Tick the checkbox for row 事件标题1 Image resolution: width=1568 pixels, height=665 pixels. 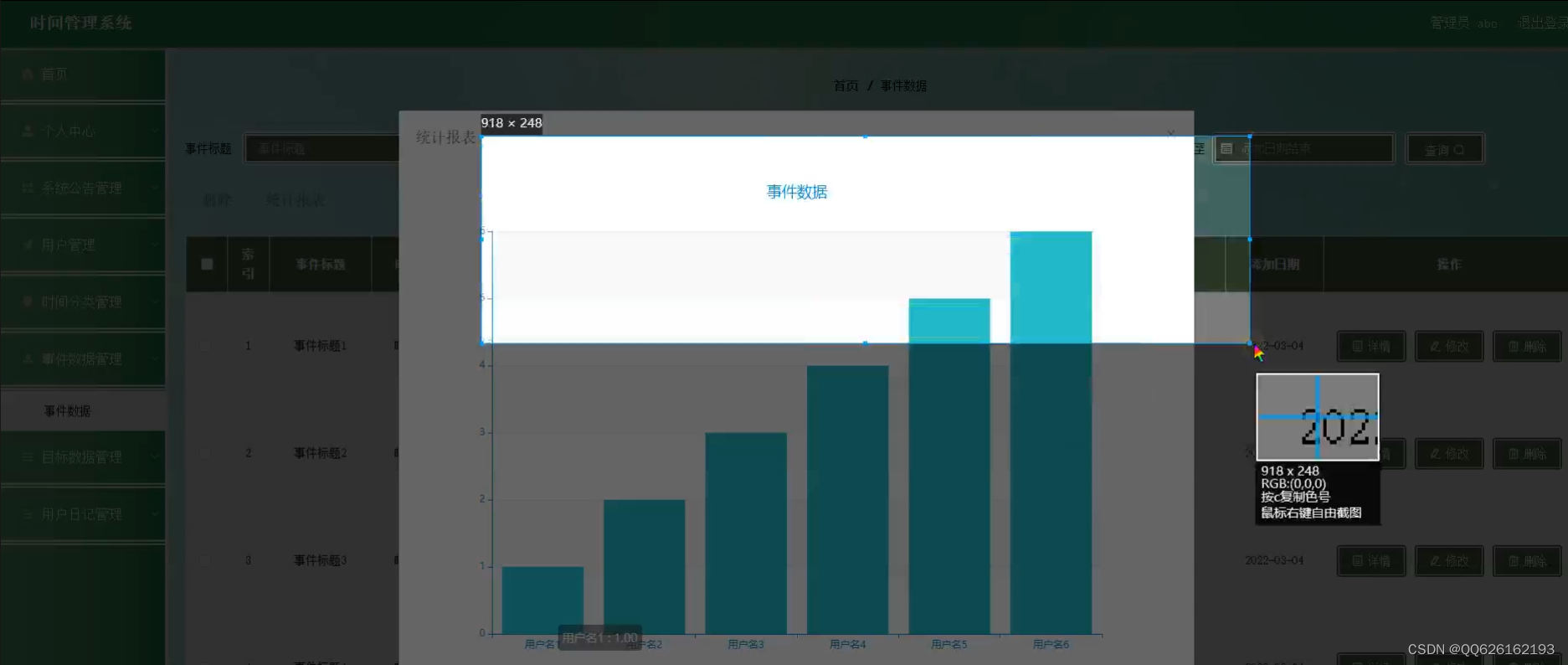click(206, 345)
